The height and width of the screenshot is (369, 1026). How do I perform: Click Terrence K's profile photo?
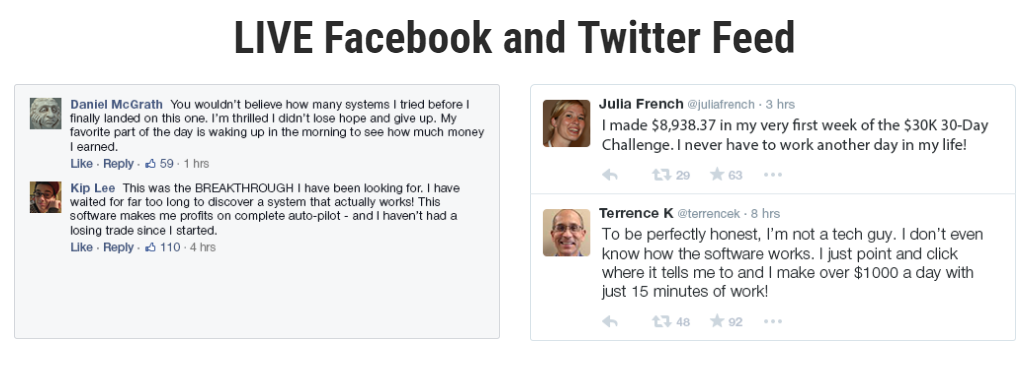coord(567,232)
